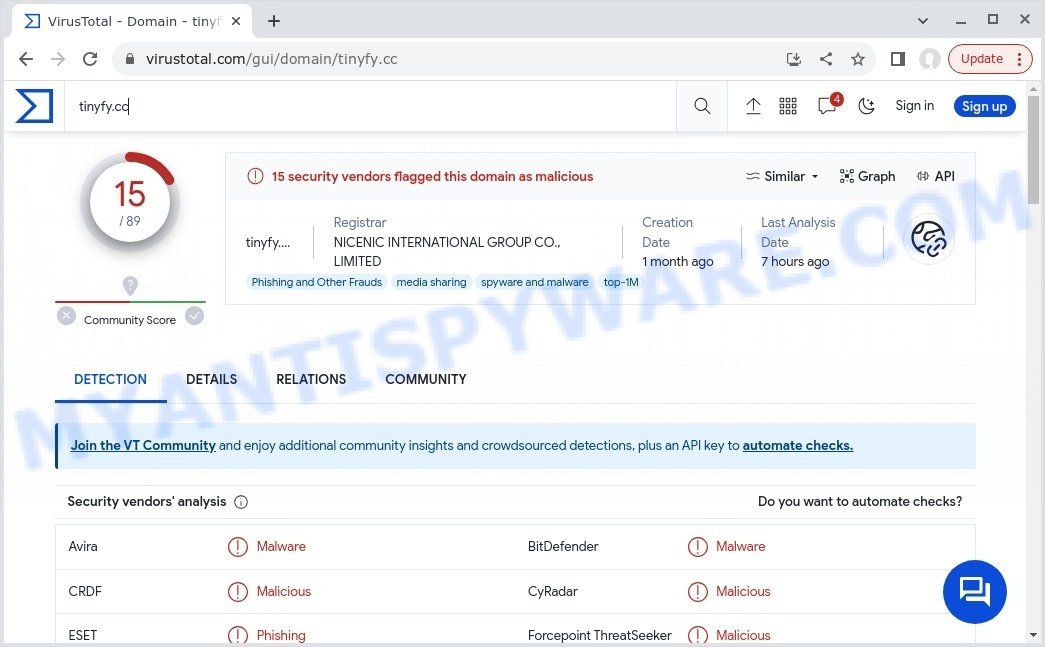1045x647 pixels.
Task: Click the Sign up button
Action: [984, 106]
